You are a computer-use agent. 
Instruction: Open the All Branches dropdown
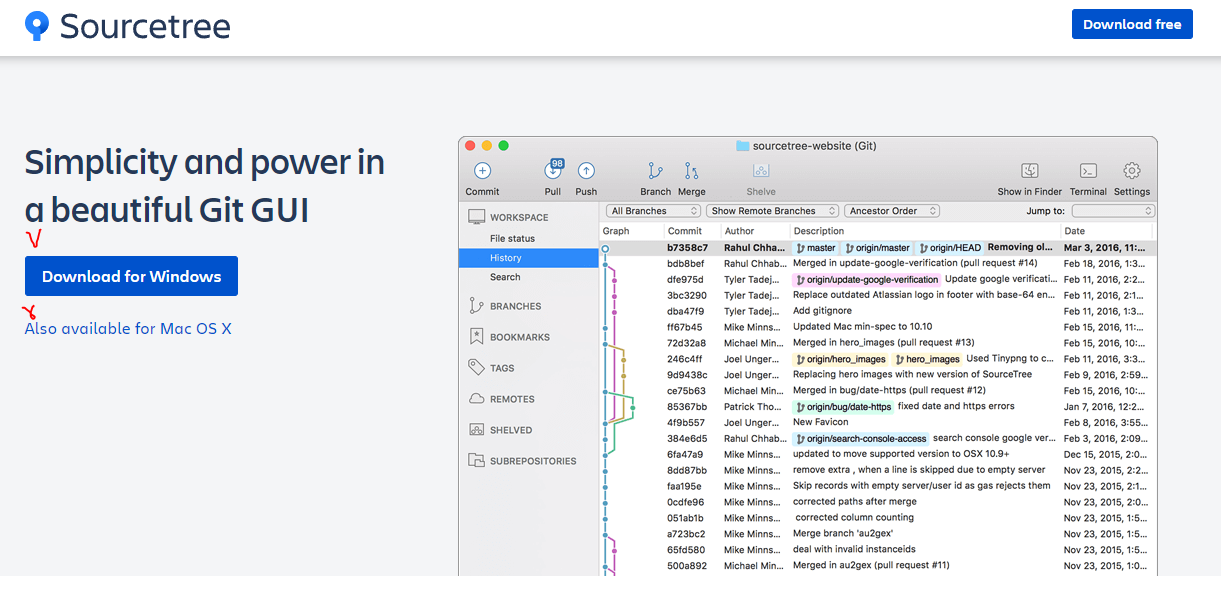(x=654, y=211)
